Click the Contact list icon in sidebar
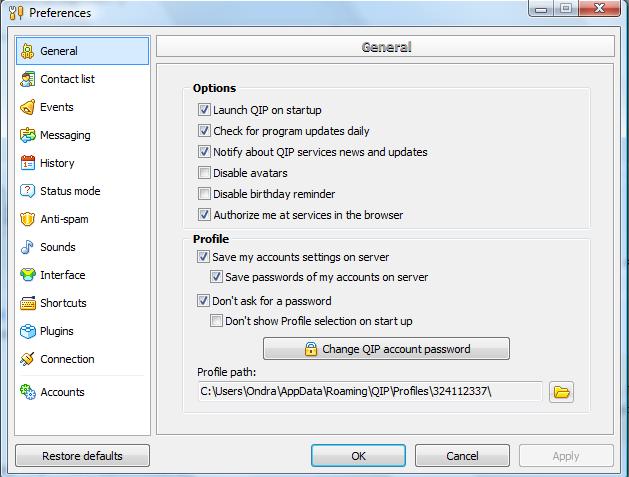Image resolution: width=629 pixels, height=477 pixels. [28, 80]
